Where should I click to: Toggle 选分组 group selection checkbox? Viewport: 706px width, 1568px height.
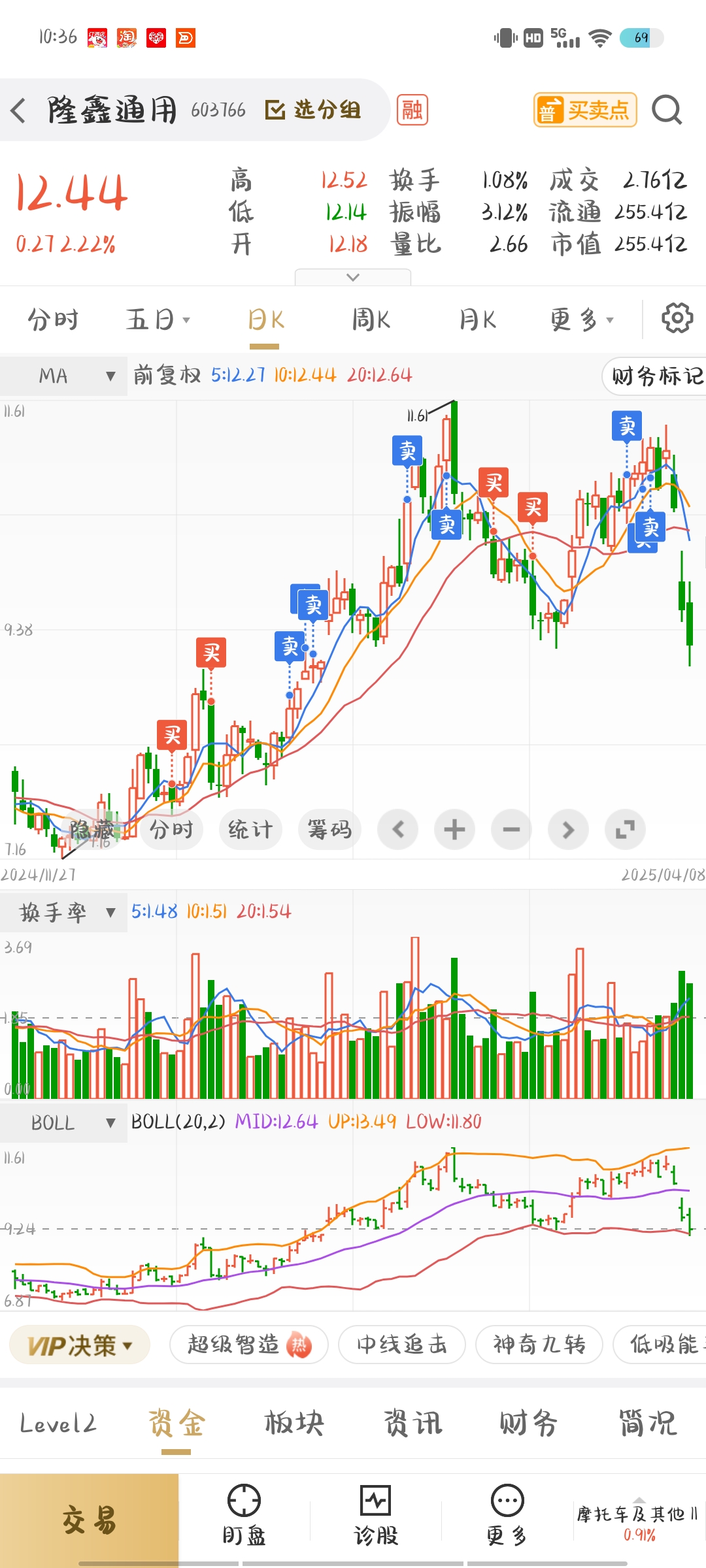(313, 110)
